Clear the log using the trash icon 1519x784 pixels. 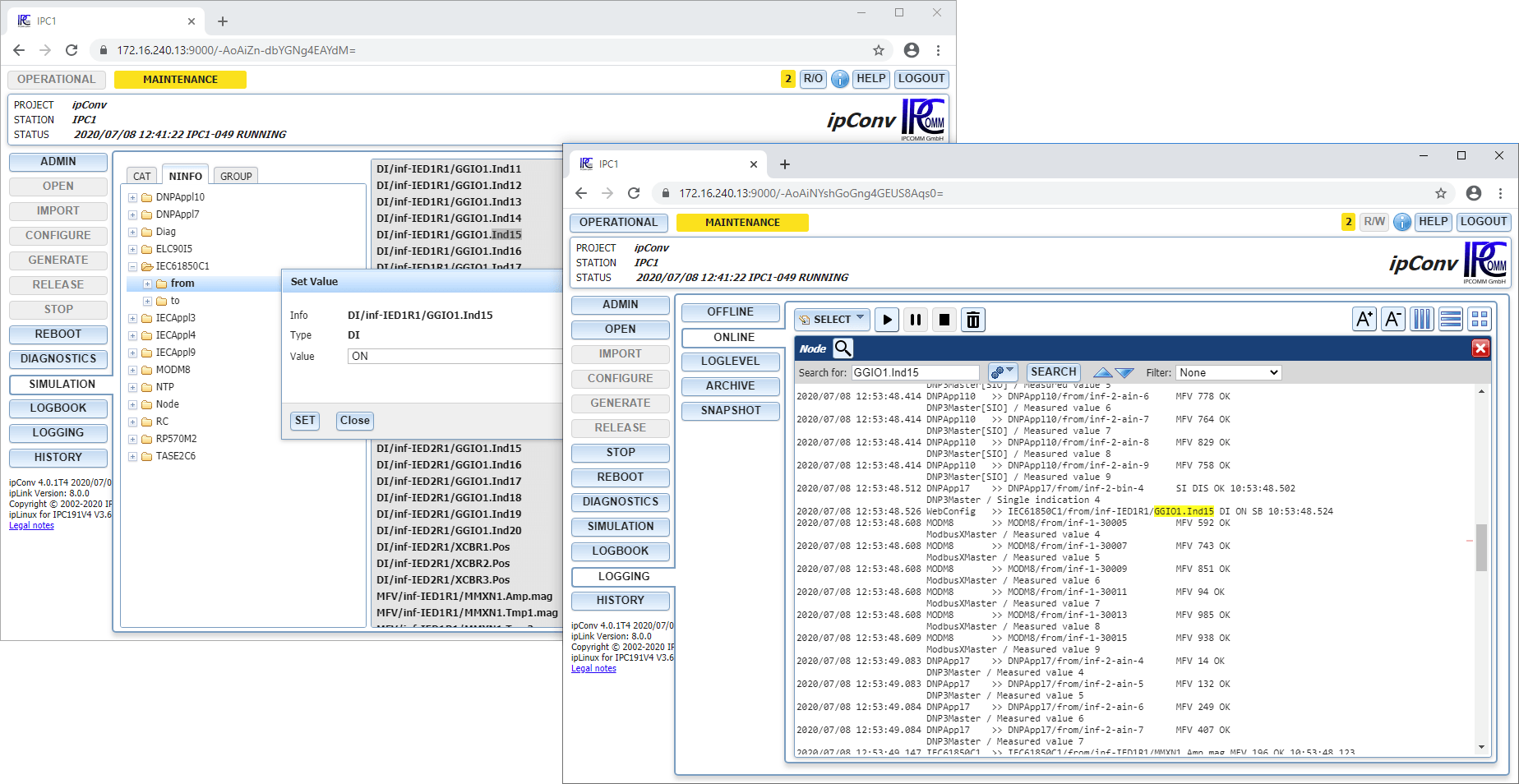(973, 320)
